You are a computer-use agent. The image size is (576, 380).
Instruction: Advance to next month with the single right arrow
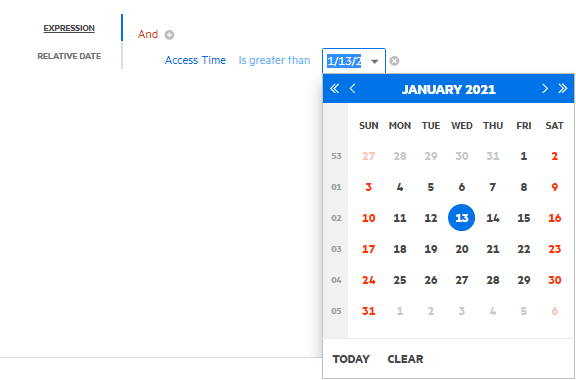[545, 89]
